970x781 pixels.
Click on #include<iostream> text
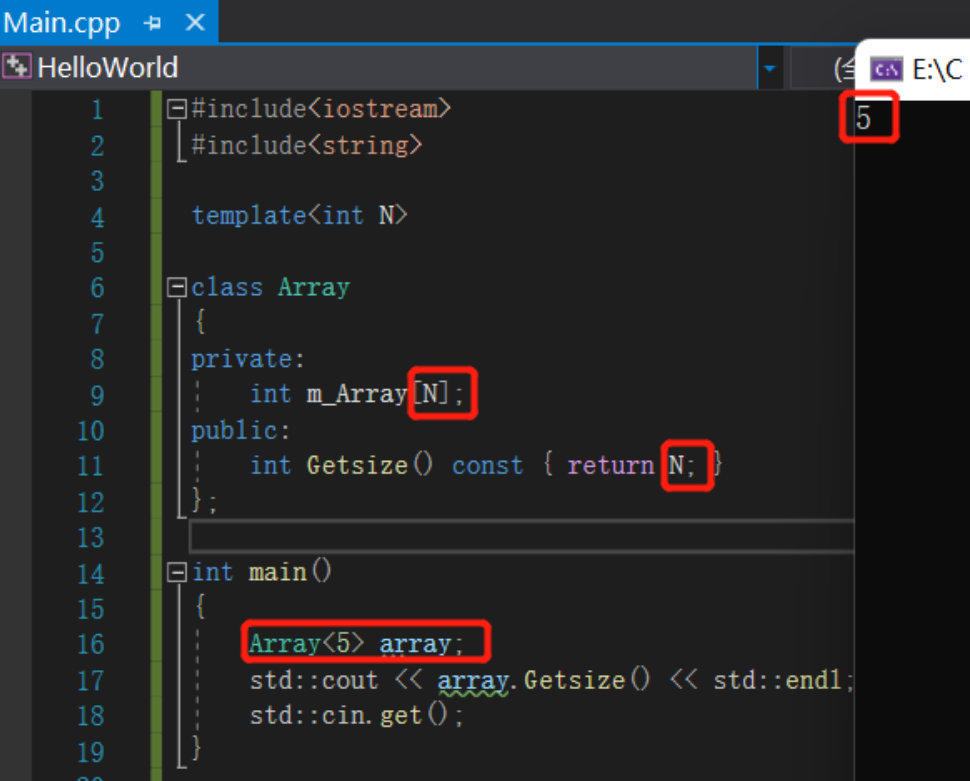pyautogui.click(x=321, y=109)
